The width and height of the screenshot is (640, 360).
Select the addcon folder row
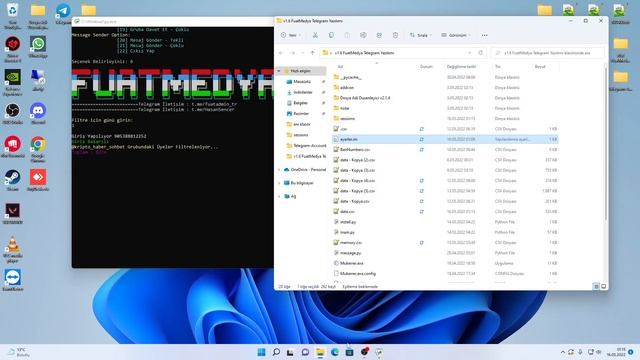[445, 87]
